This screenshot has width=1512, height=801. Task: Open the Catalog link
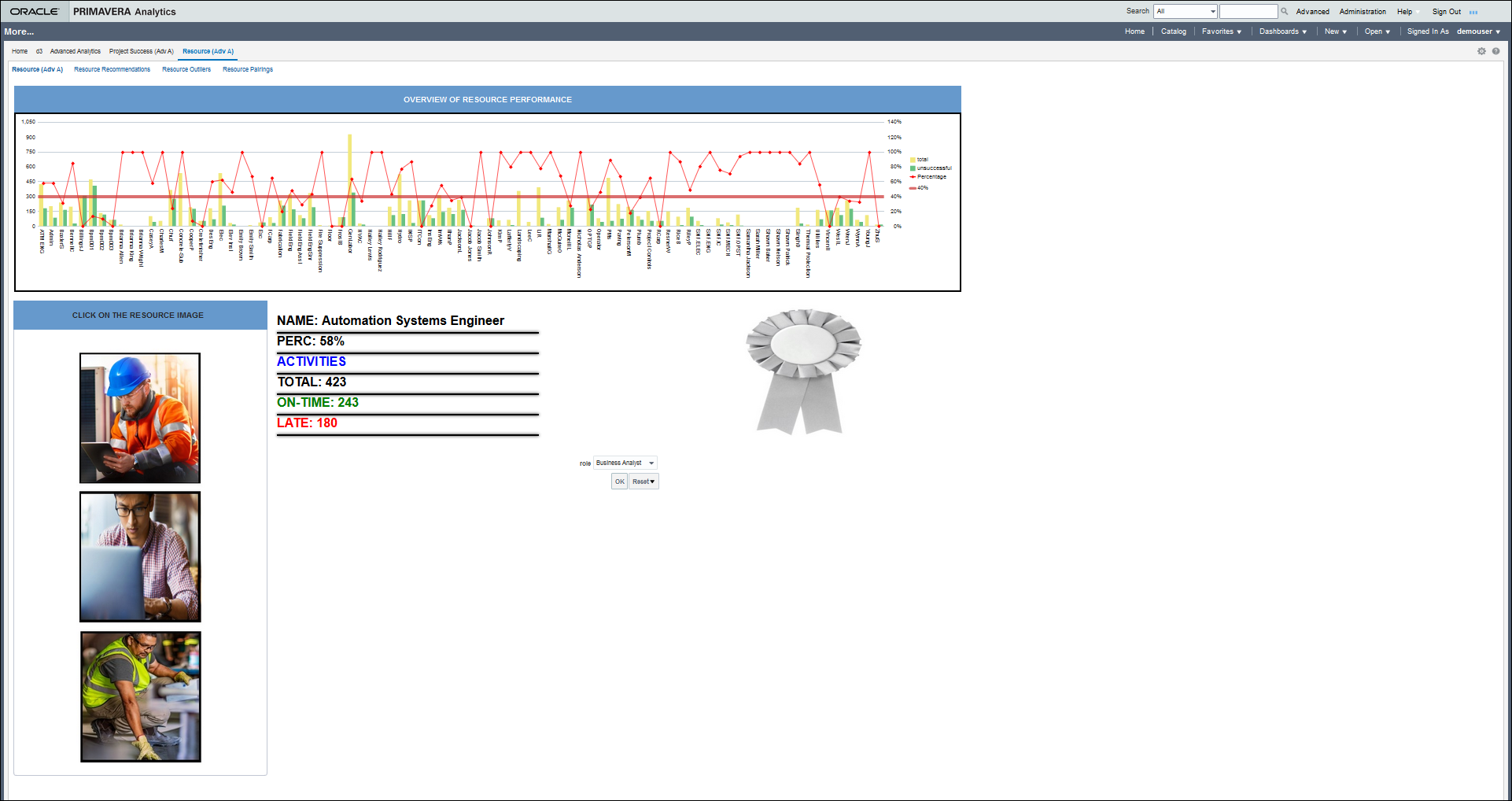click(x=1174, y=31)
